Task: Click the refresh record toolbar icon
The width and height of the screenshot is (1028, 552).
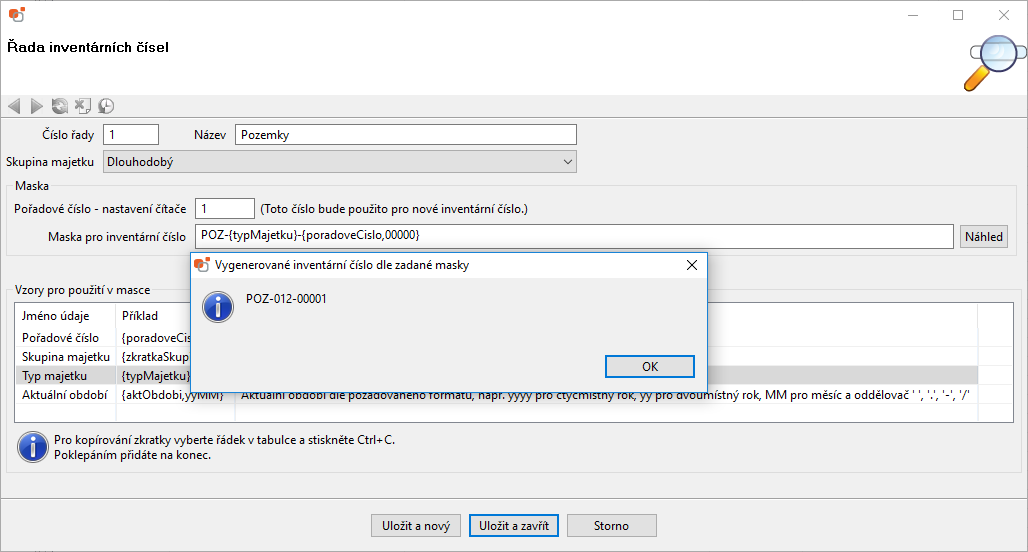Action: coord(60,106)
